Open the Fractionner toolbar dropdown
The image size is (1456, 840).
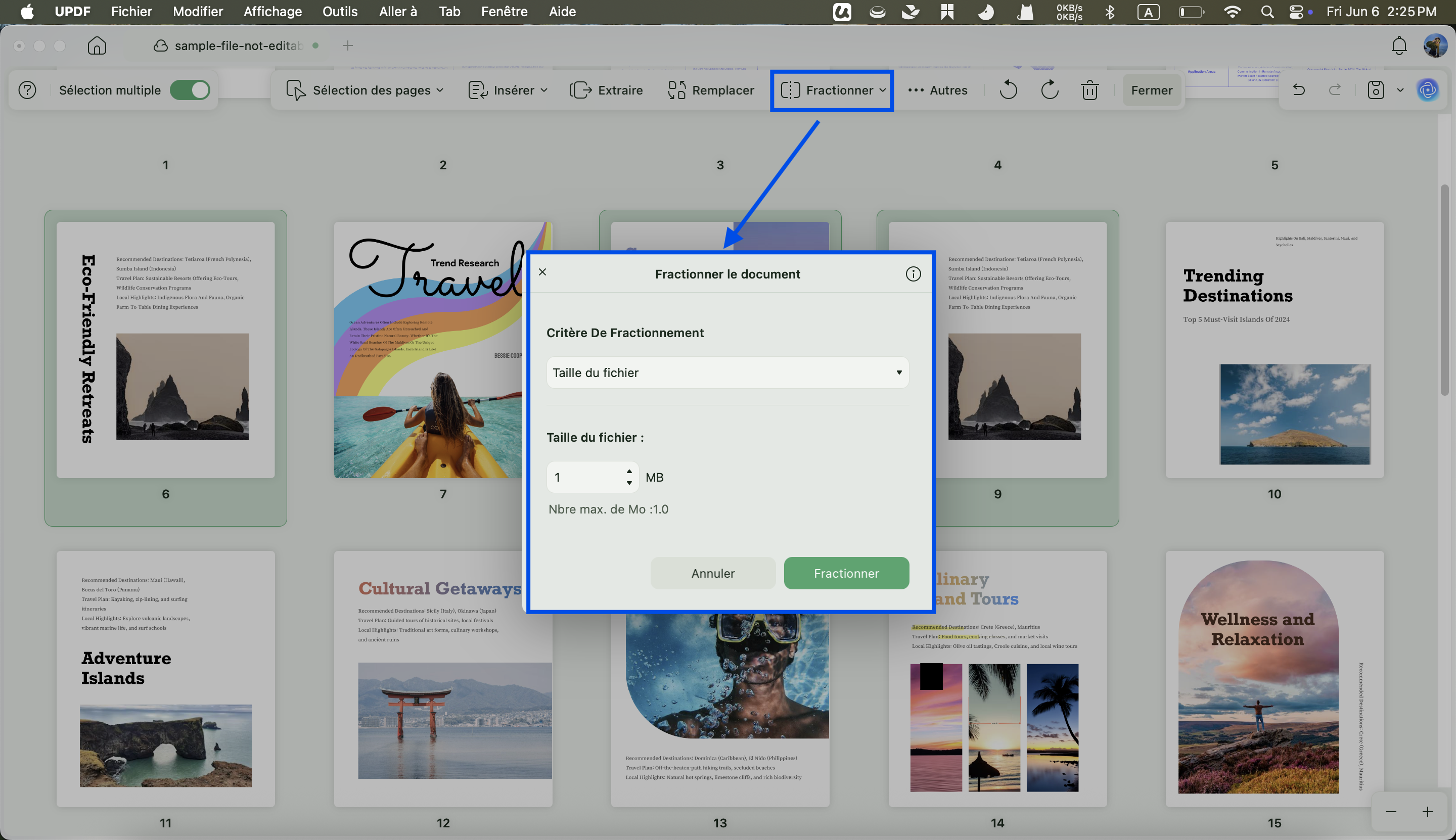click(x=833, y=90)
